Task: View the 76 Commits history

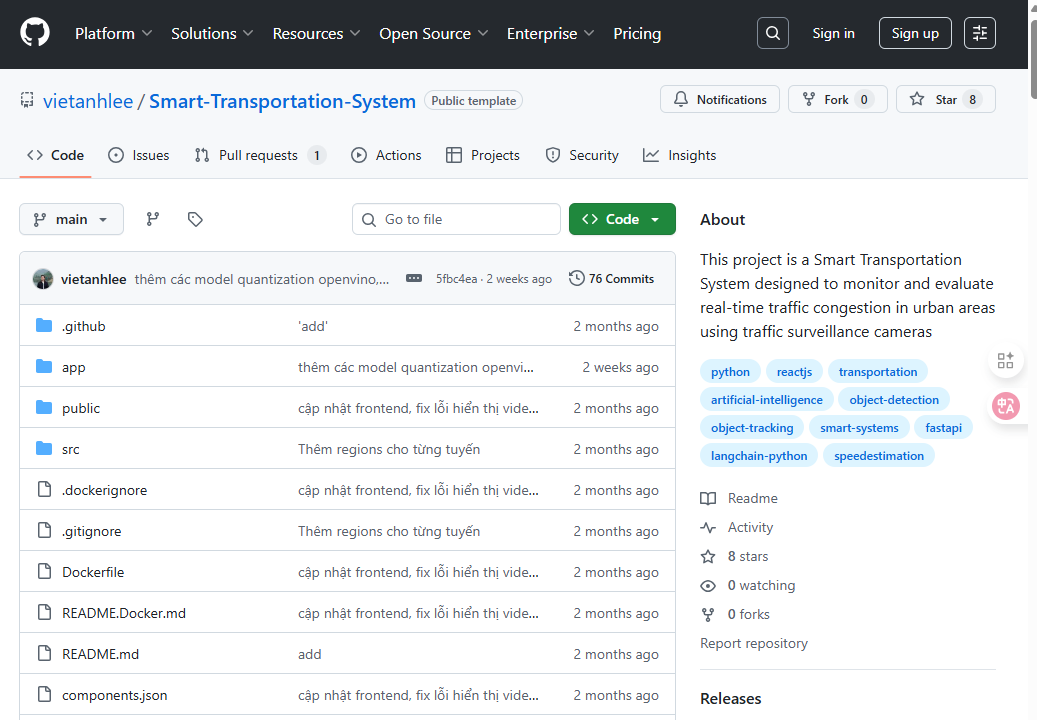Action: click(x=612, y=278)
